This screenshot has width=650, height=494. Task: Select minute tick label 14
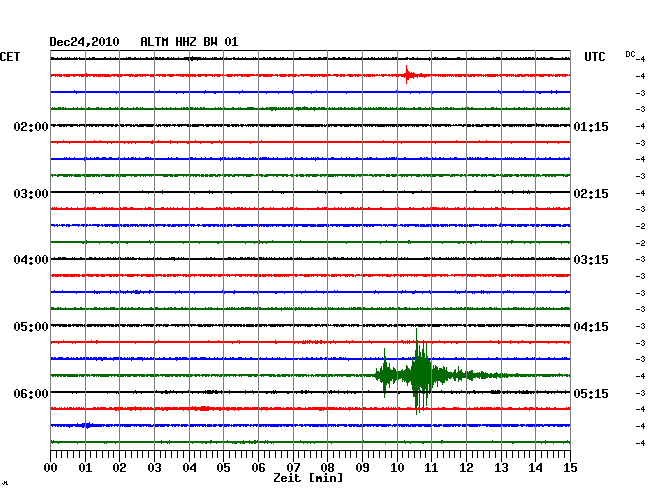pos(535,467)
